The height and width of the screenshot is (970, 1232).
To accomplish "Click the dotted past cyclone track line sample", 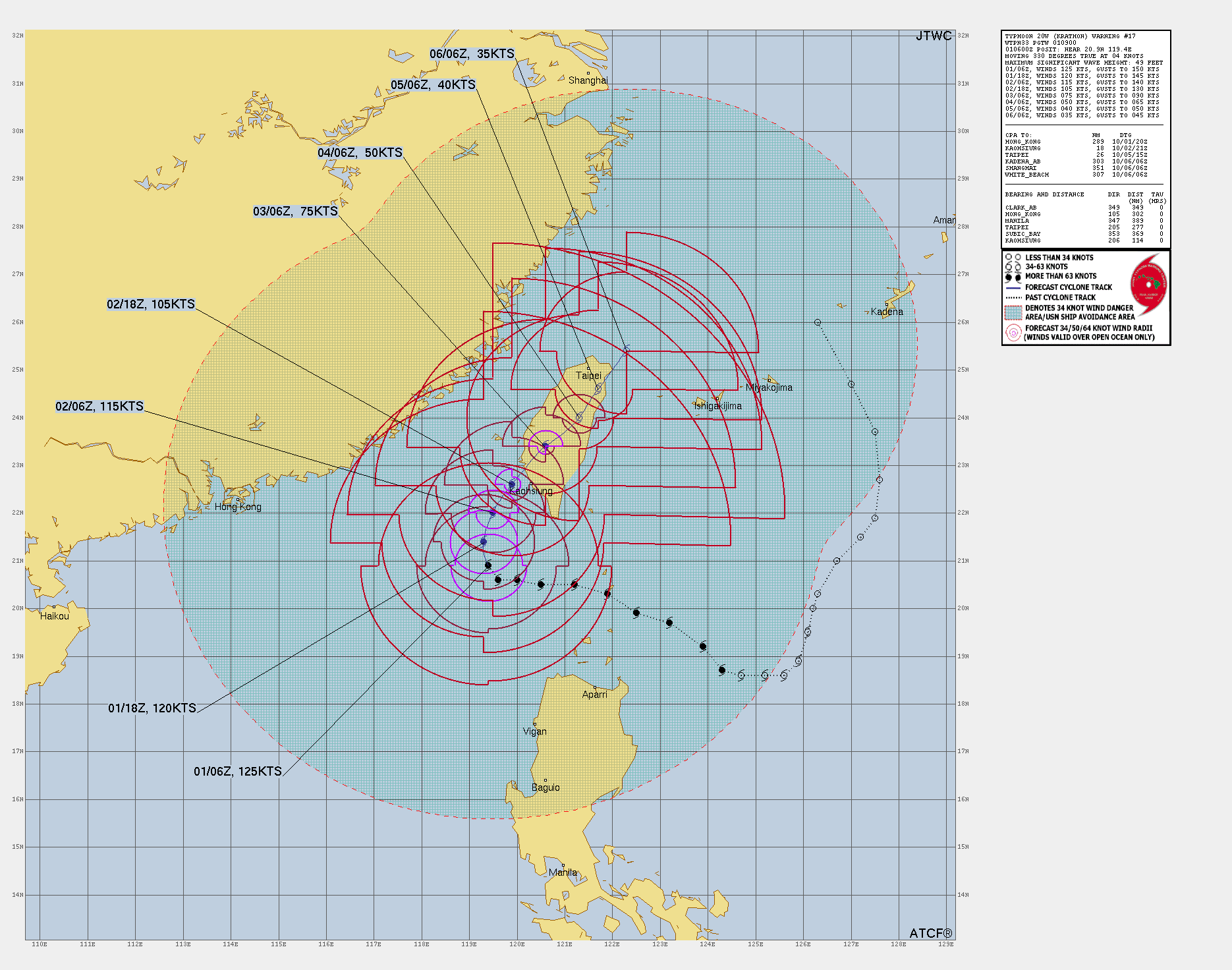I will click(1013, 298).
